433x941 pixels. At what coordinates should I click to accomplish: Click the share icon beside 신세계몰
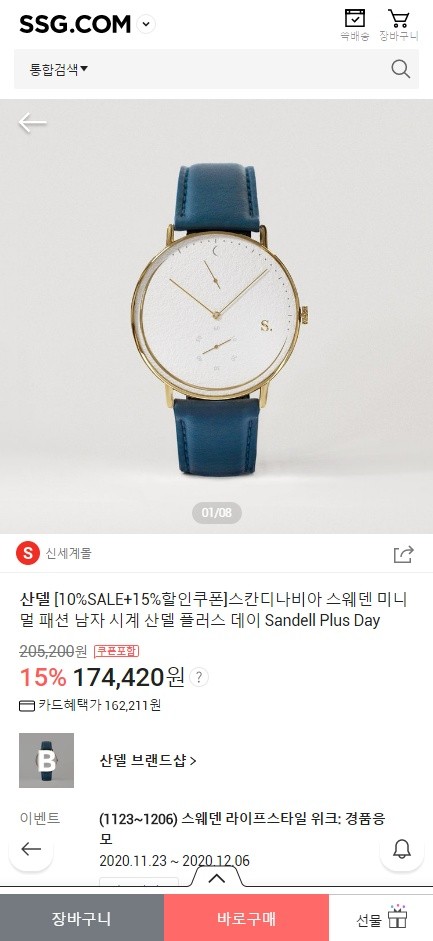coord(404,554)
